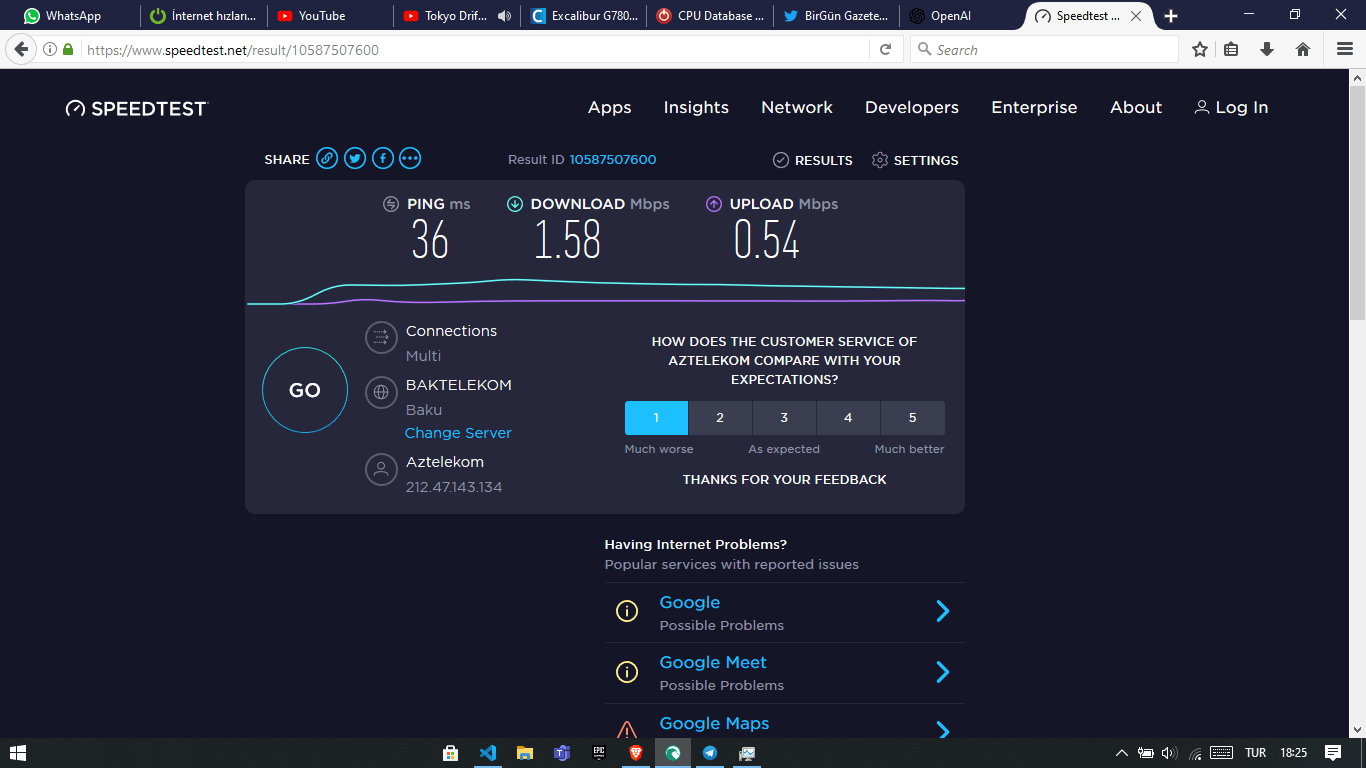Click the Change Server link
Screen dimensions: 1366x768
click(458, 433)
